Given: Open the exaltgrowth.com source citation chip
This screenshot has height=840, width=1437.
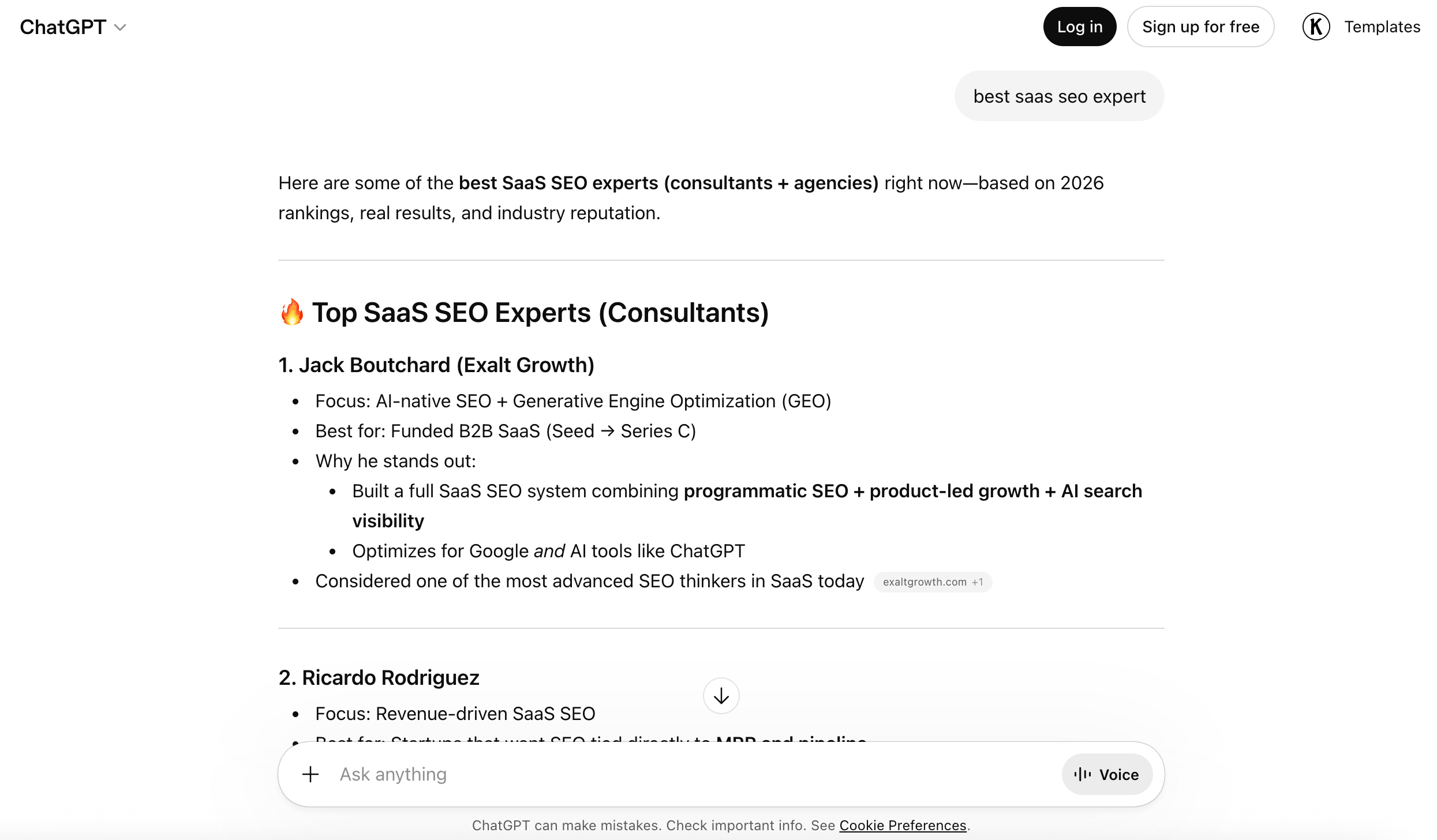Looking at the screenshot, I should coord(933,582).
